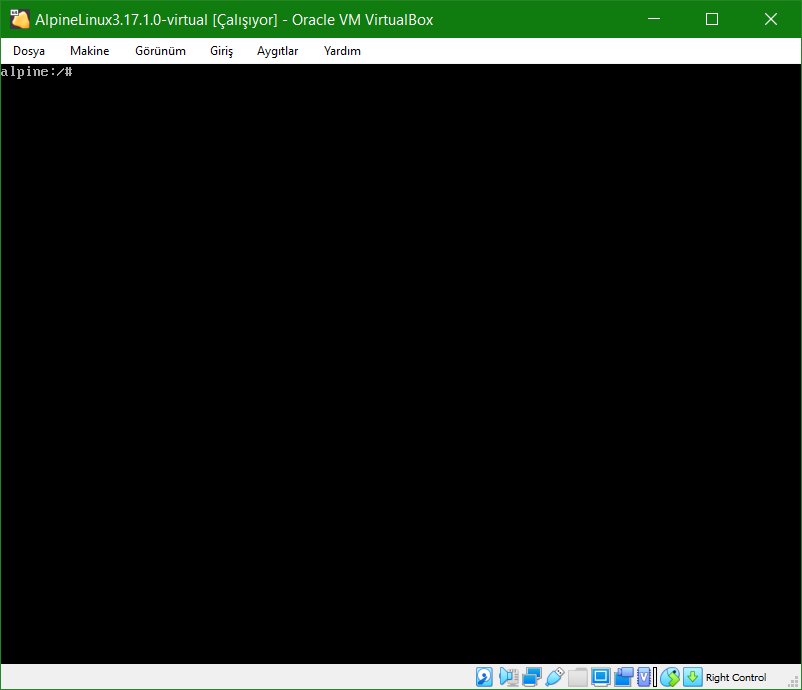The image size is (802, 690).
Task: Click the keyboard capture arrow icon
Action: [693, 677]
